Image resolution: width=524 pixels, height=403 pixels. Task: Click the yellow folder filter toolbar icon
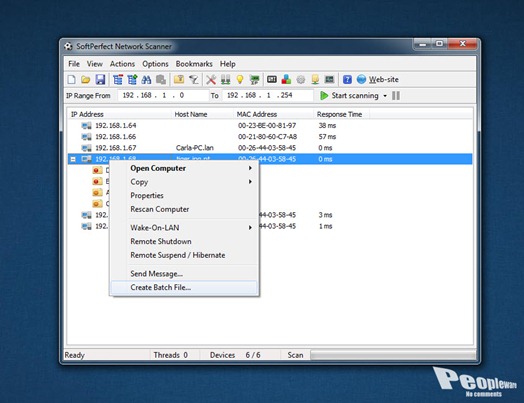click(179, 80)
